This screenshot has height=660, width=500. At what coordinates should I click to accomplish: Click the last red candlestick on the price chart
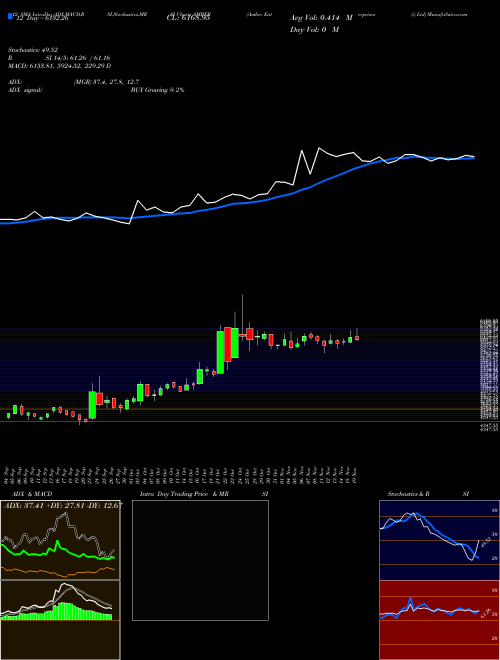[x=357, y=338]
